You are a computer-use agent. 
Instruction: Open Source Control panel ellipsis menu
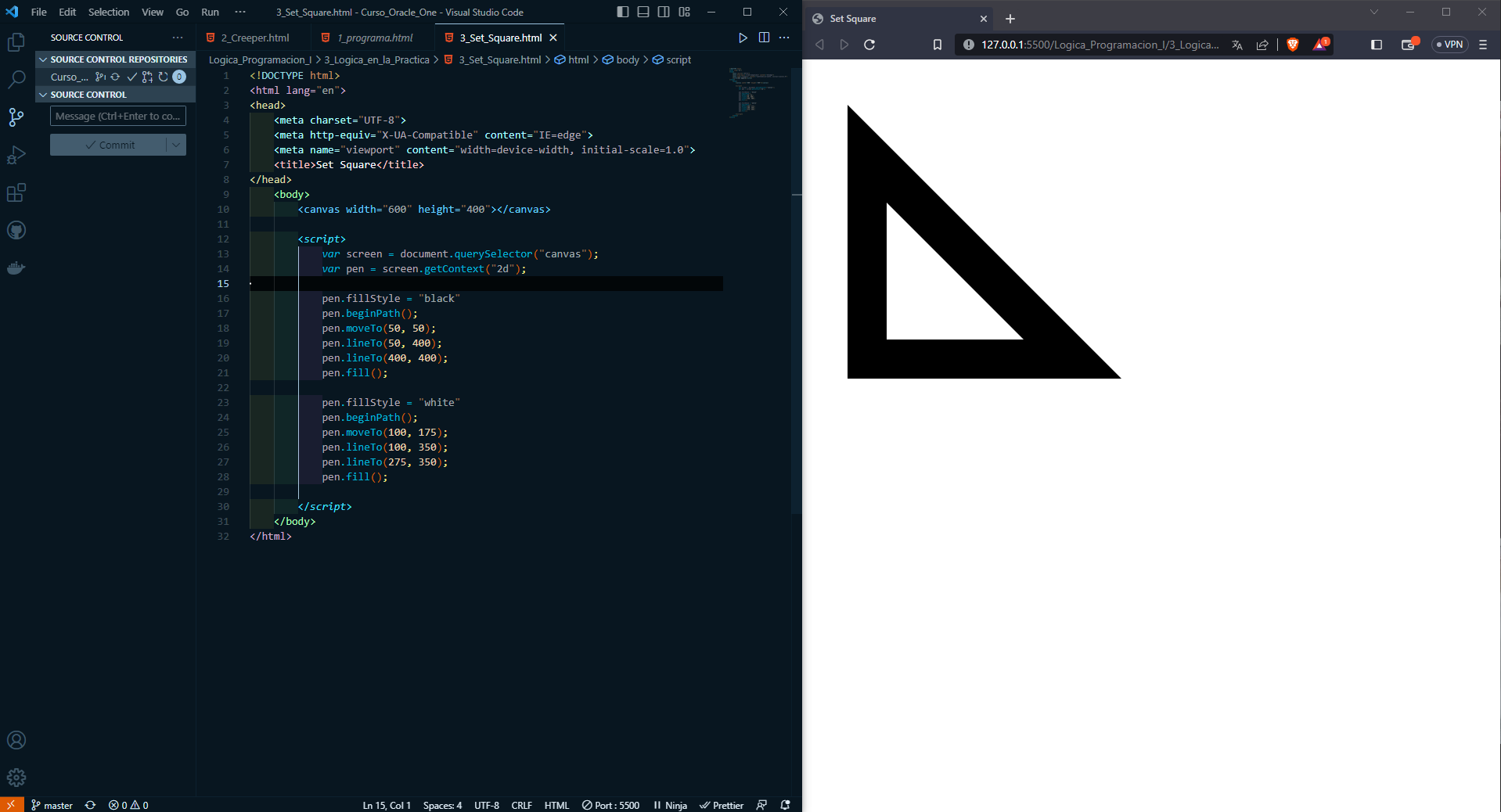point(178,38)
